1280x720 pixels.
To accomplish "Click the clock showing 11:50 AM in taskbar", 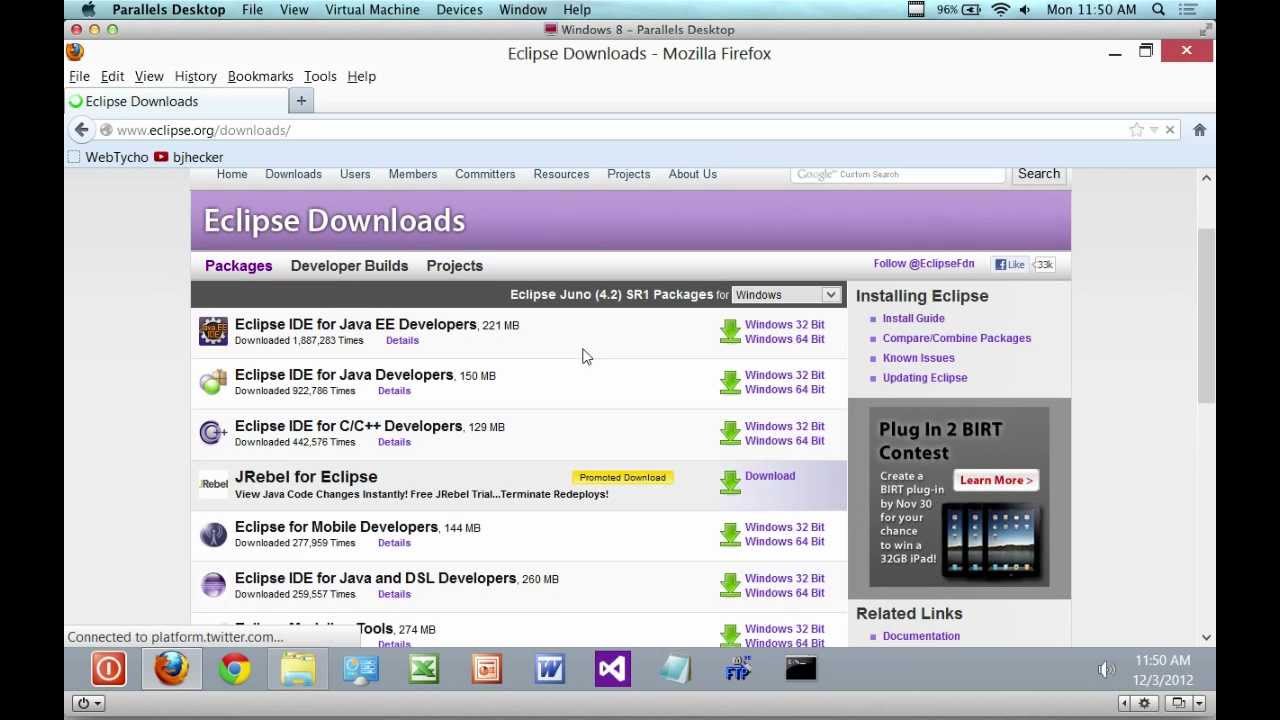I will coord(1162,660).
